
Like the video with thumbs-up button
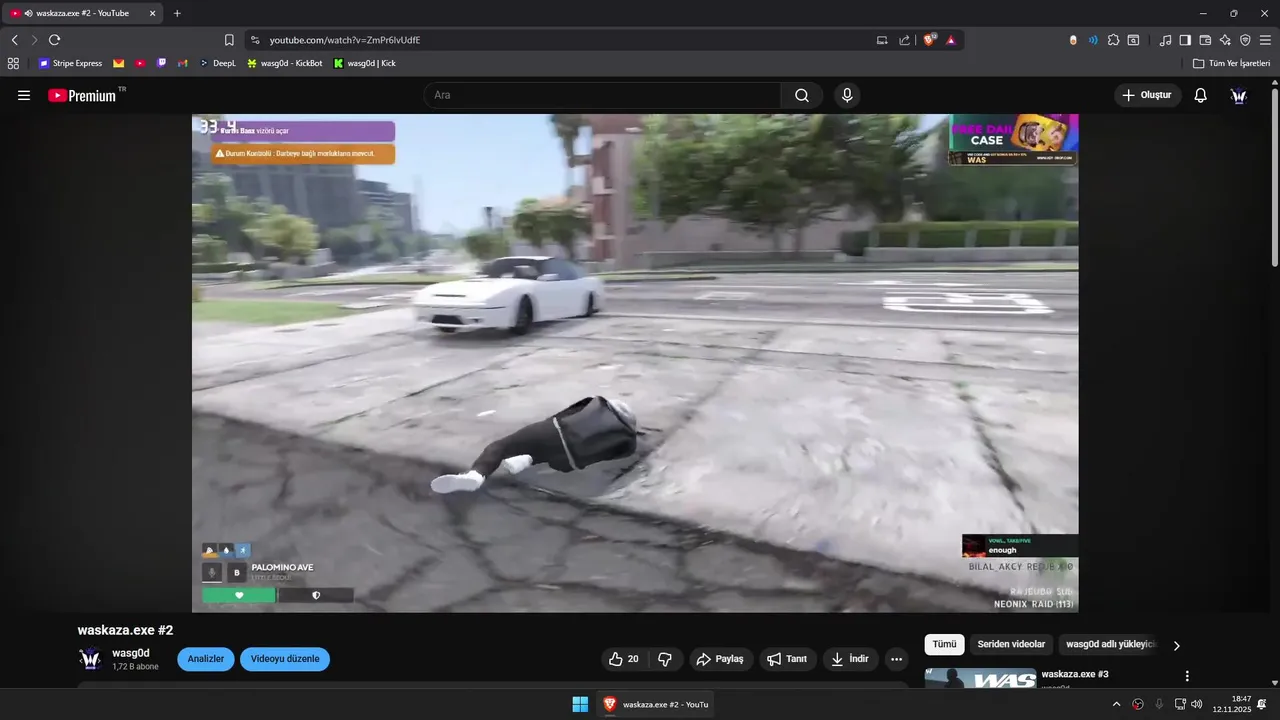tap(624, 659)
